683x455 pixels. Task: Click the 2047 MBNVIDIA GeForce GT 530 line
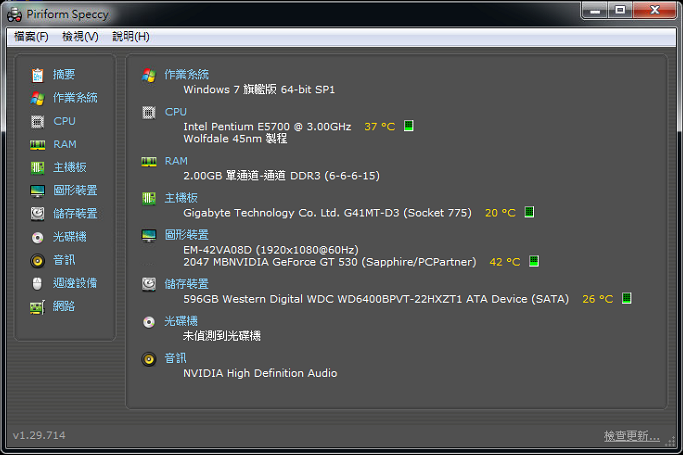pyautogui.click(x=330, y=262)
